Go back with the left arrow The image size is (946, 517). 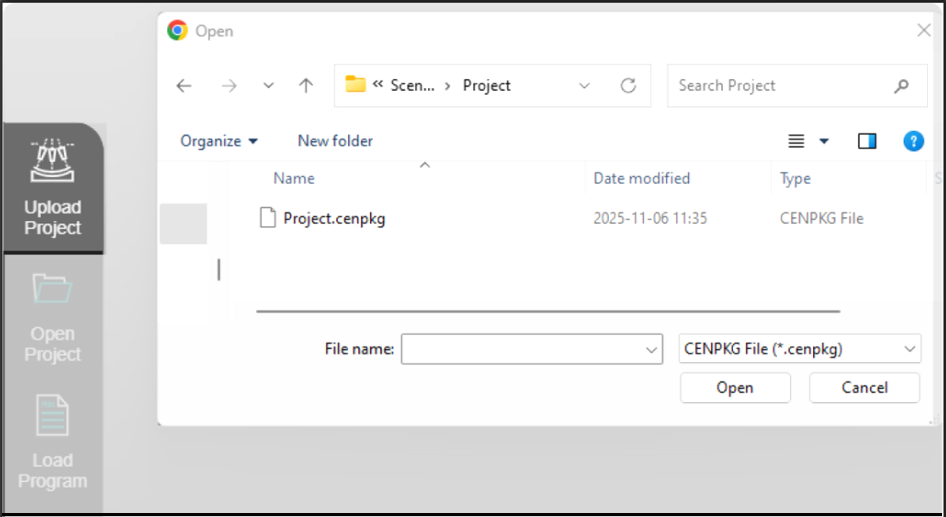tap(184, 86)
